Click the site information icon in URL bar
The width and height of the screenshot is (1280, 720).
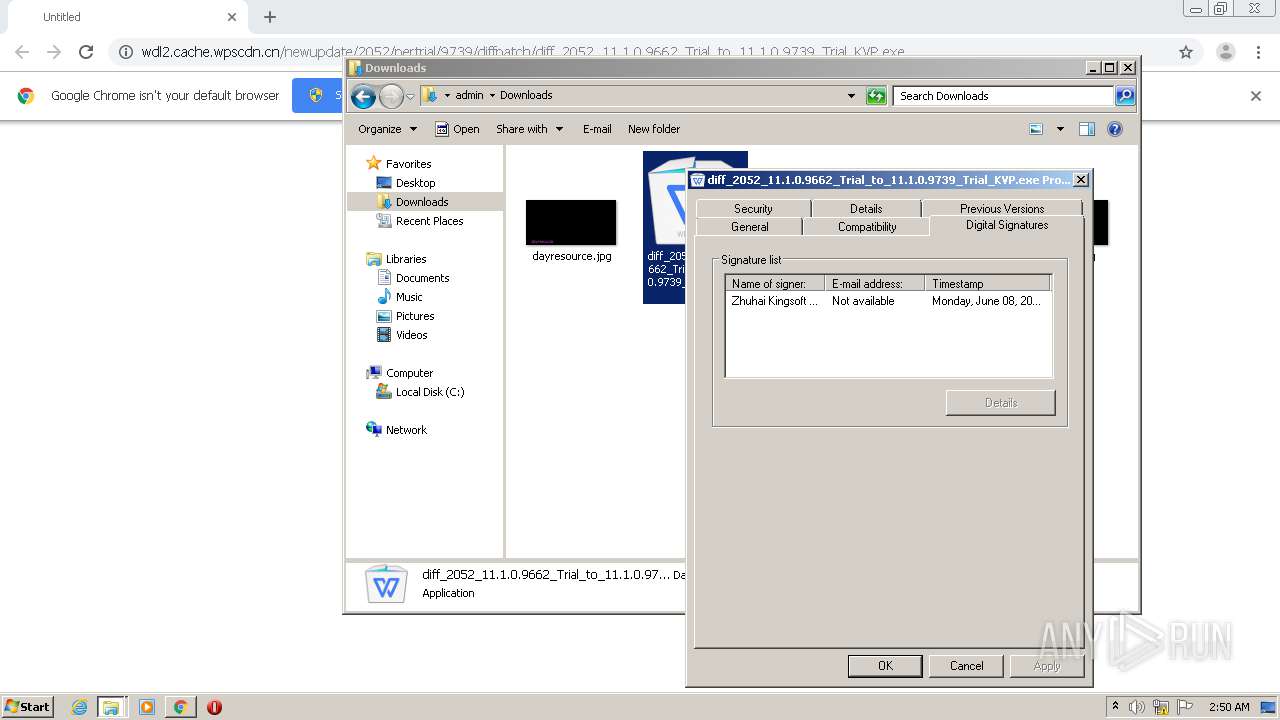coord(126,52)
